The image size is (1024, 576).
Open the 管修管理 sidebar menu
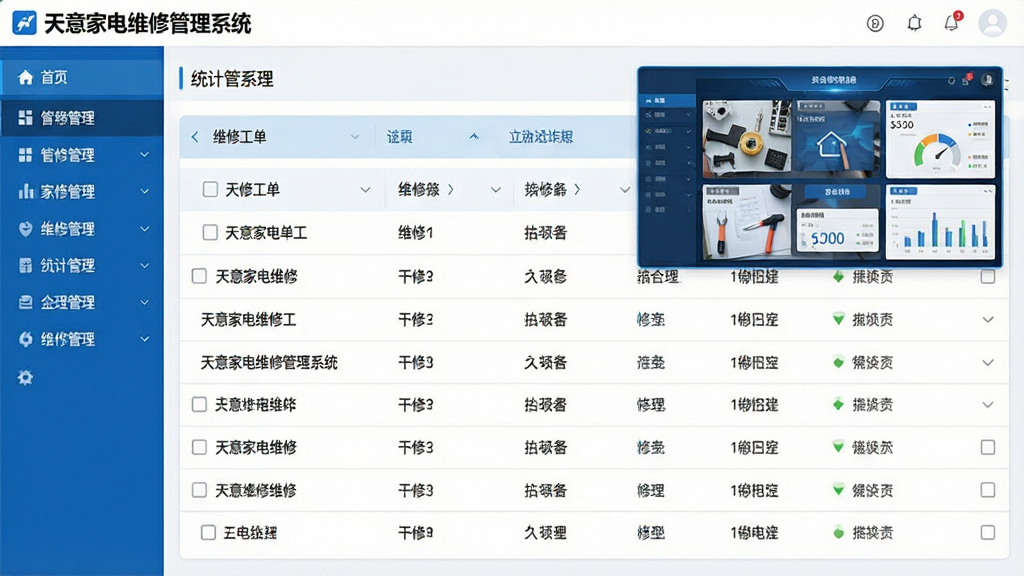tap(82, 155)
